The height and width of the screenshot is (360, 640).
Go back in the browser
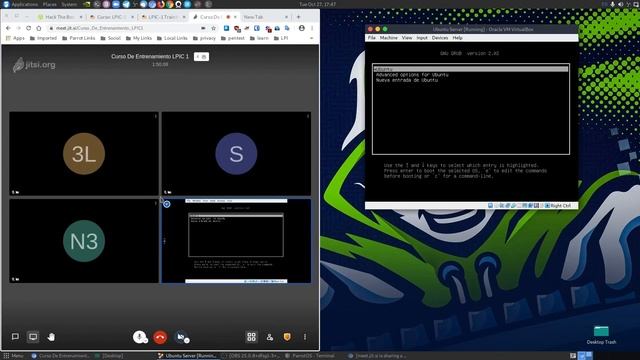coord(8,28)
